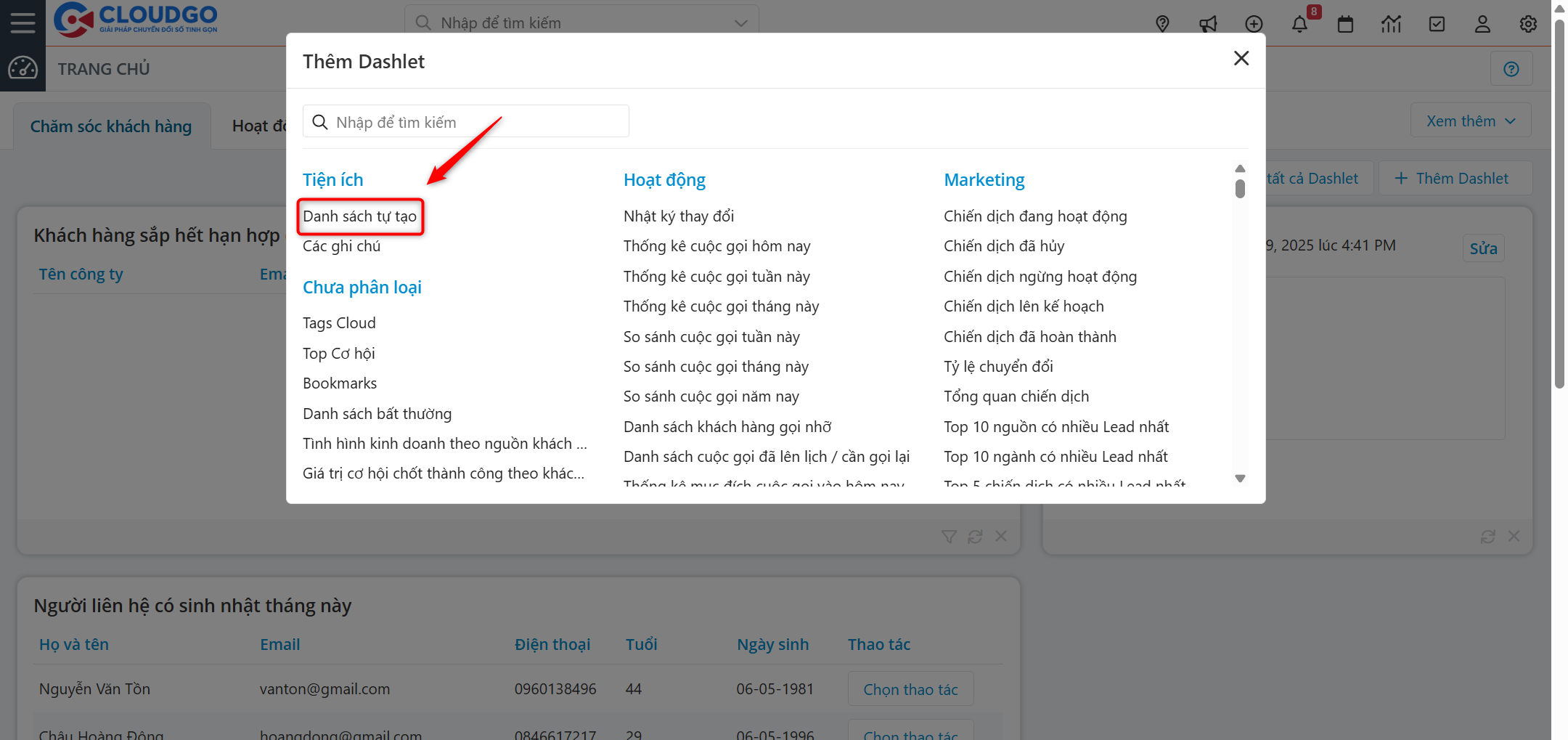The image size is (1568, 740).
Task: Expand the Xem thêm dropdown
Action: coord(1471,121)
